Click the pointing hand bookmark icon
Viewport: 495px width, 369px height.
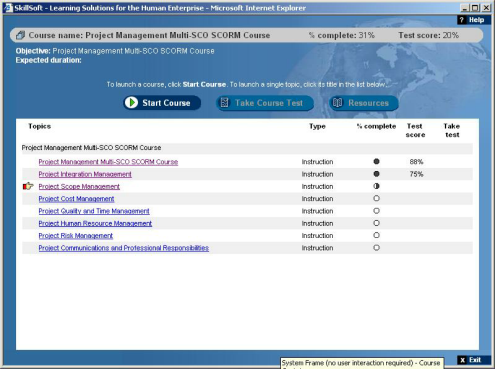(x=28, y=186)
